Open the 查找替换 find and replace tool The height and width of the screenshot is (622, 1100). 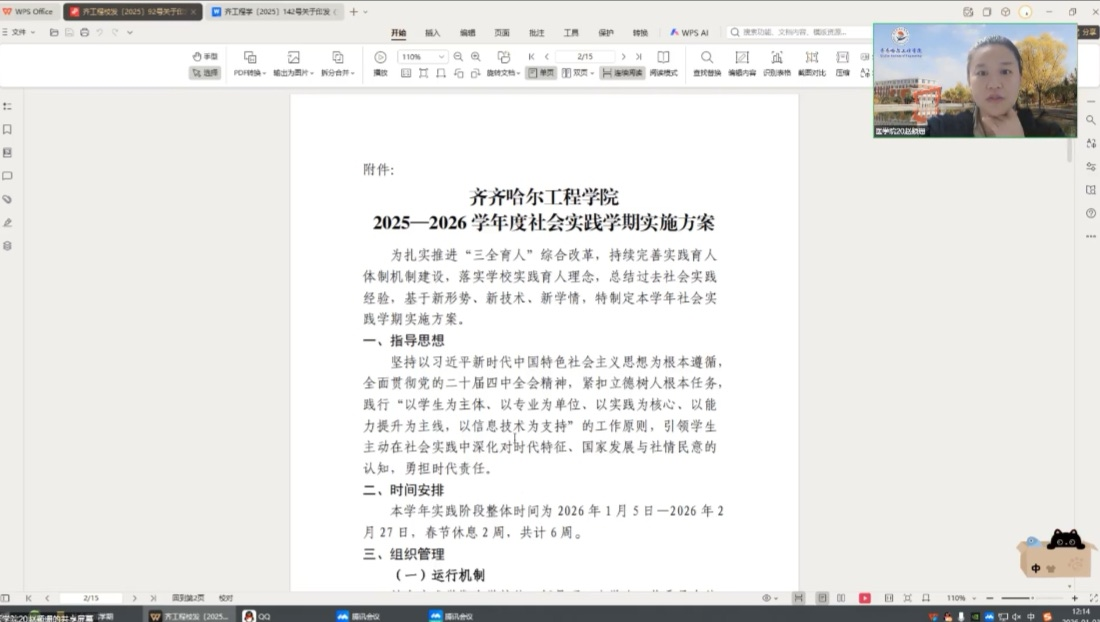(x=707, y=58)
